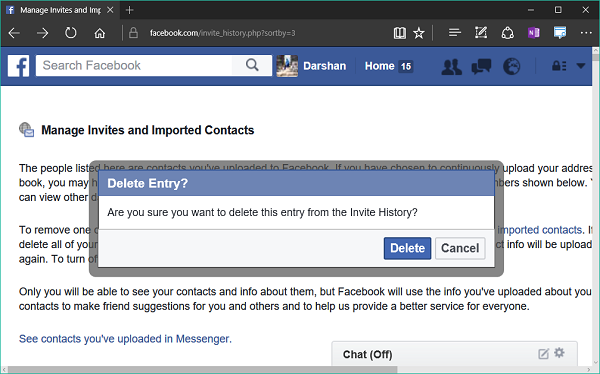Confirm deletion with the Delete button

pos(407,248)
